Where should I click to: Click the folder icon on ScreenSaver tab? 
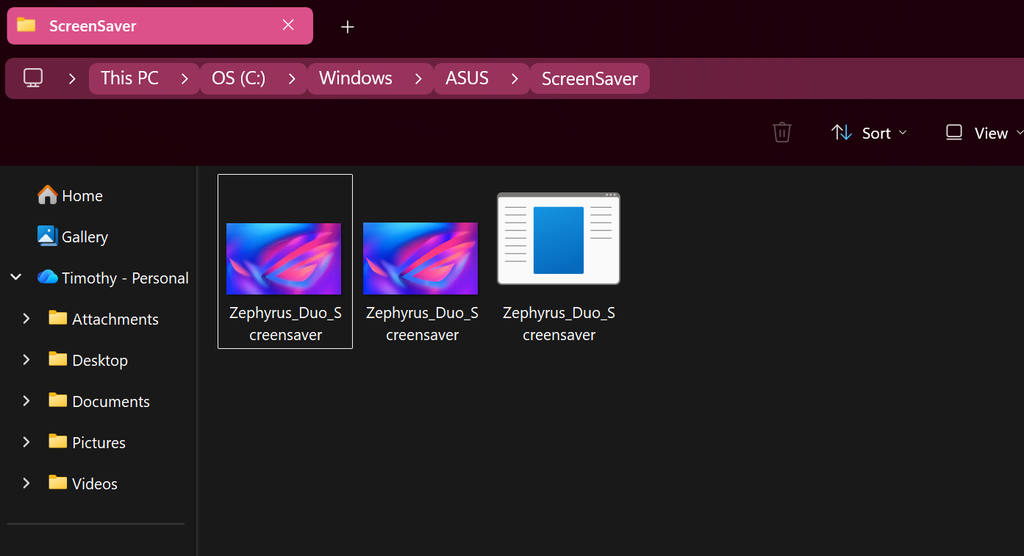pos(26,25)
